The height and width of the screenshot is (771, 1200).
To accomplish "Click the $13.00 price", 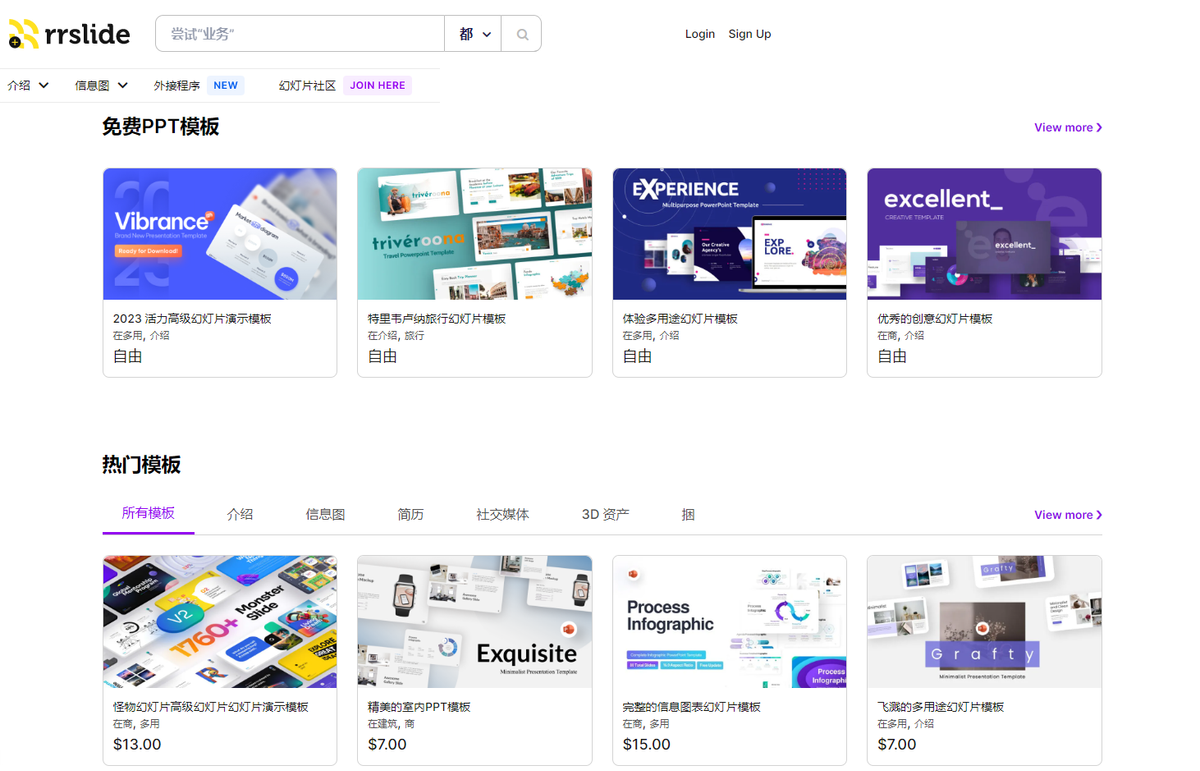I will tap(137, 745).
